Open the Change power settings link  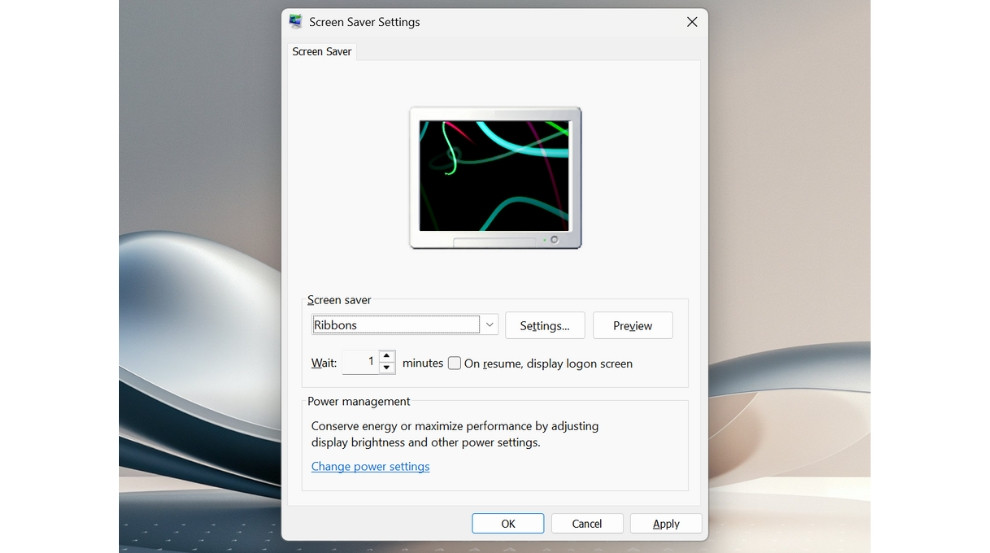(370, 467)
